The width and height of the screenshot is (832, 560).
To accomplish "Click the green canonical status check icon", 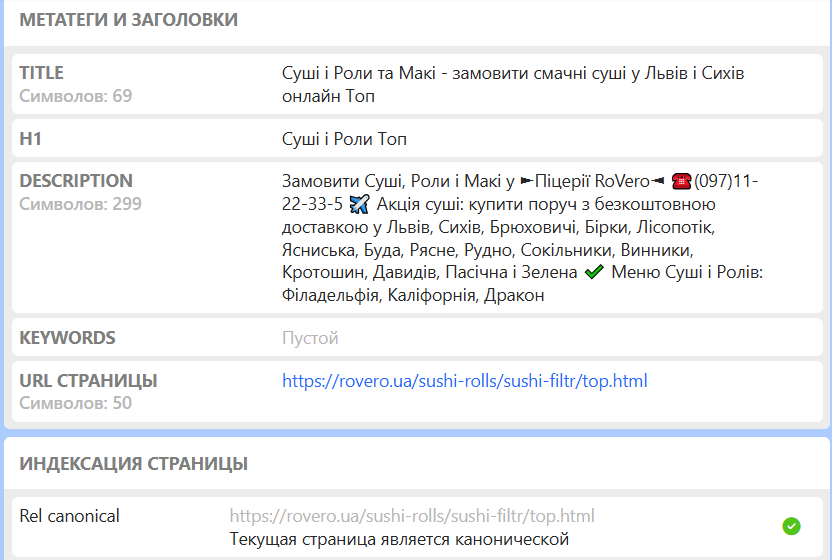I will (791, 526).
